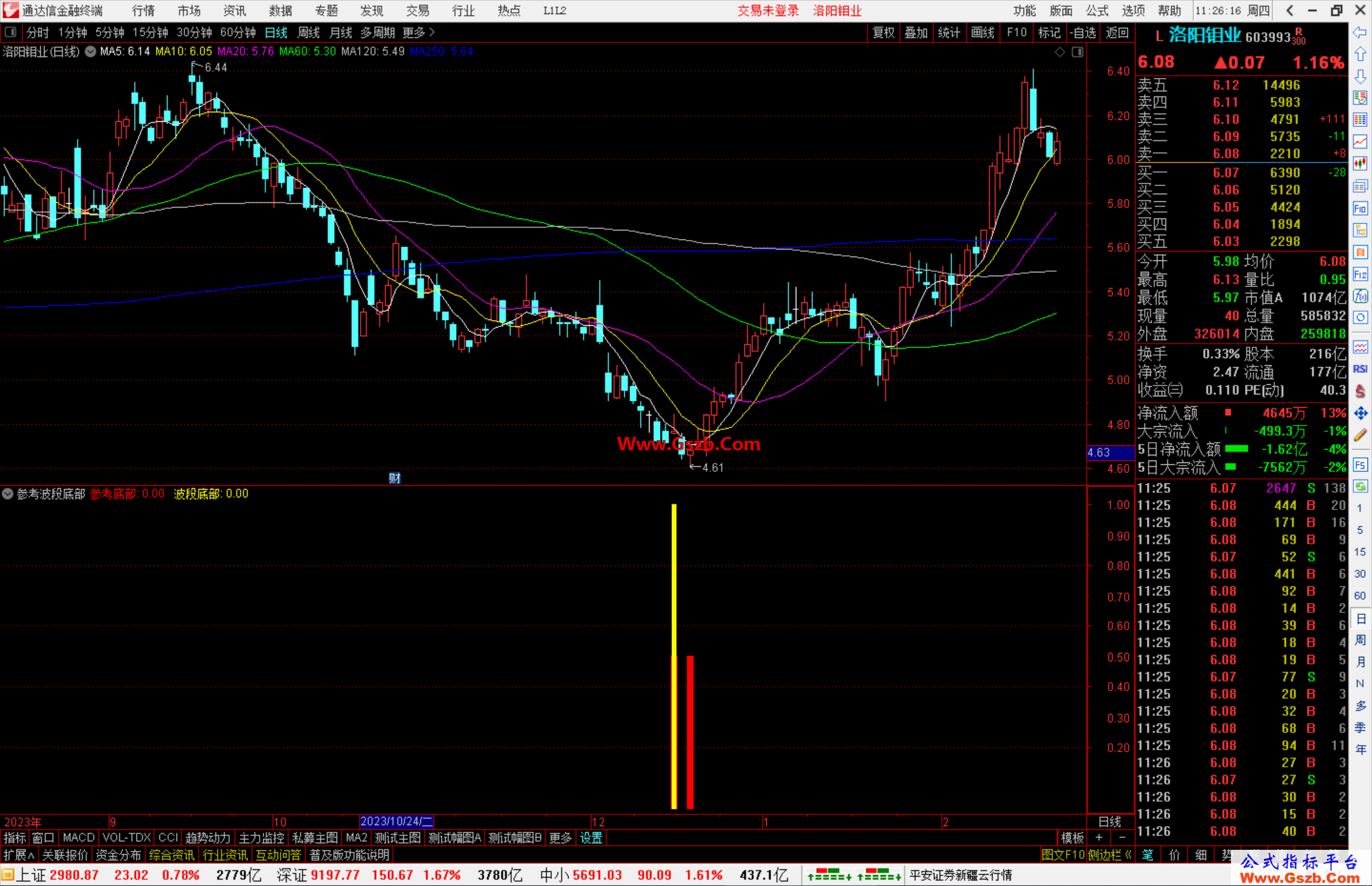Click the up arrow icon for previous stock
The image size is (1372, 886).
click(1360, 55)
